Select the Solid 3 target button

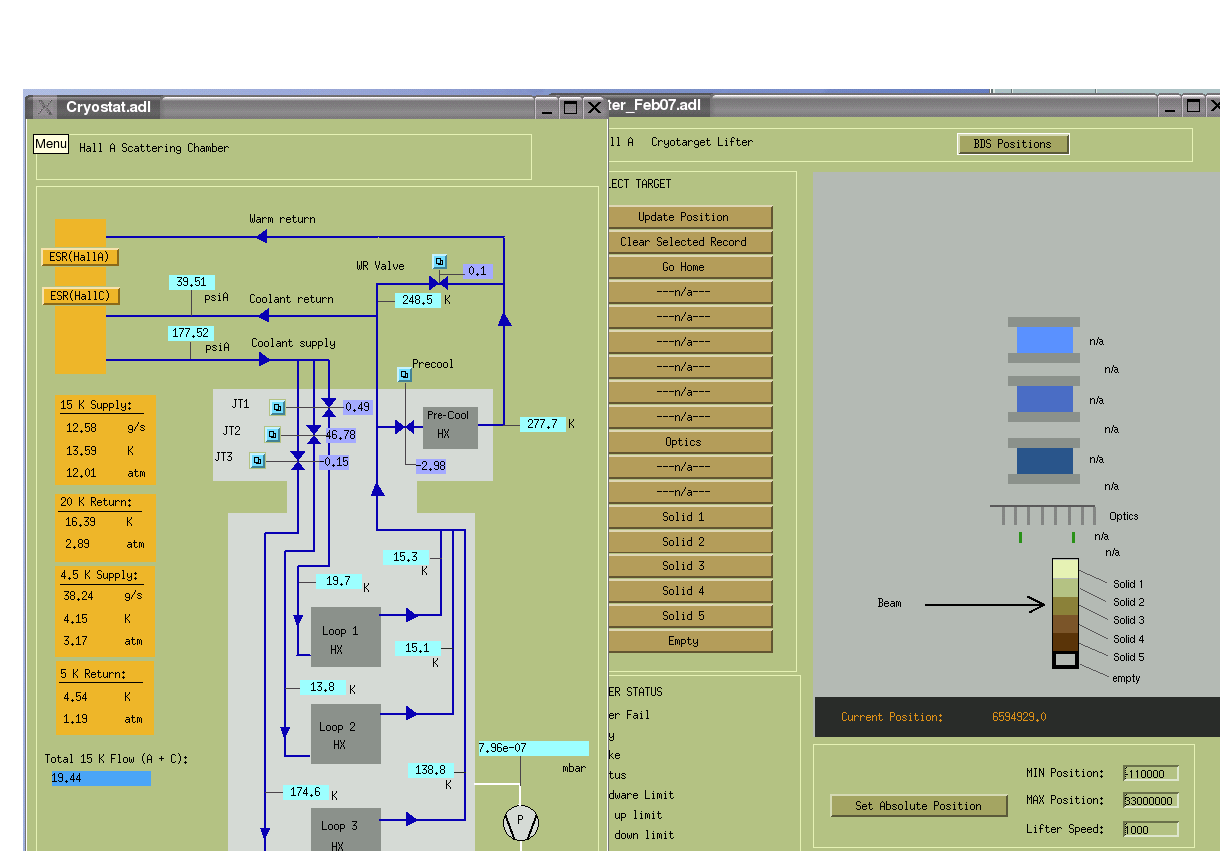pyautogui.click(x=691, y=566)
